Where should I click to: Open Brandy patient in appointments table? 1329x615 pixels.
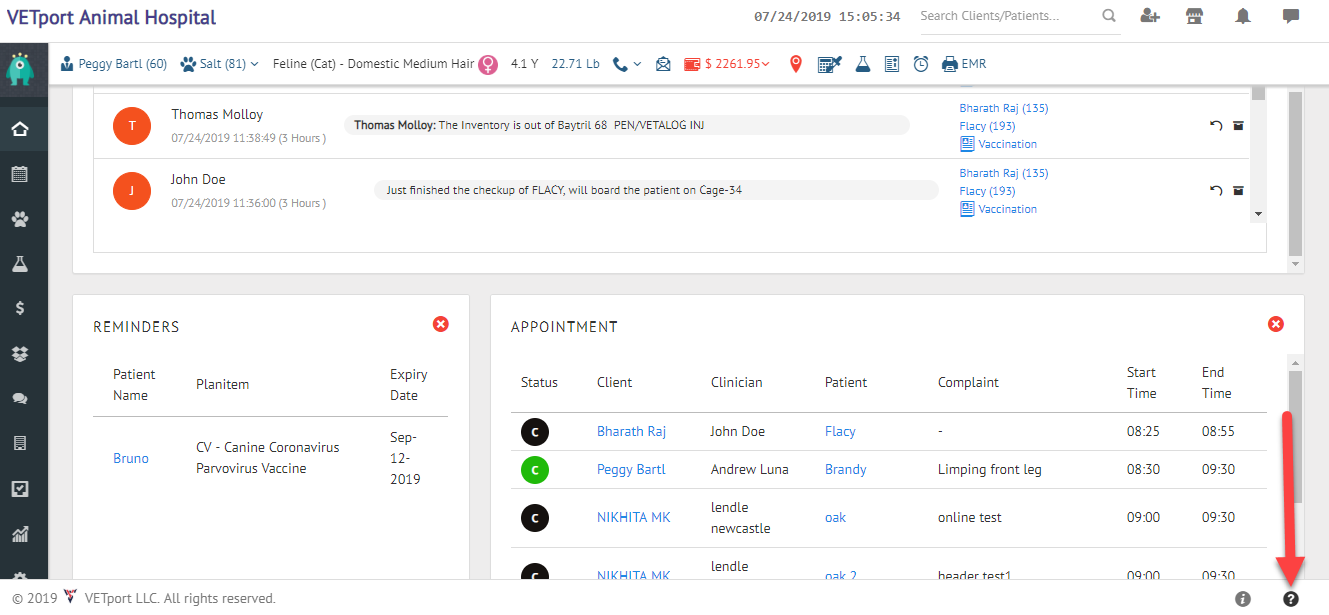(x=845, y=469)
